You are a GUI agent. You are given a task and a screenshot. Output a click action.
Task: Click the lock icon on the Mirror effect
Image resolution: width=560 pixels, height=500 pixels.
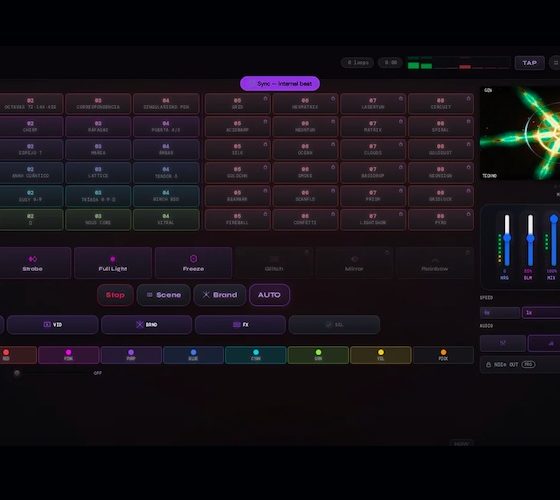pyautogui.click(x=387, y=252)
